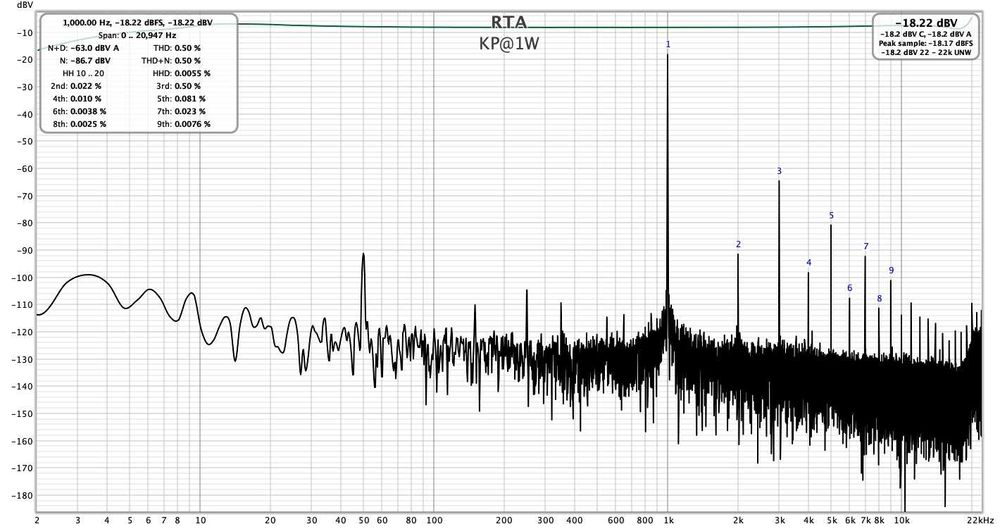Viewport: 1000px width, 529px height.
Task: Click the "8th: 0.0025 %" harmonic value
Action: coord(79,124)
